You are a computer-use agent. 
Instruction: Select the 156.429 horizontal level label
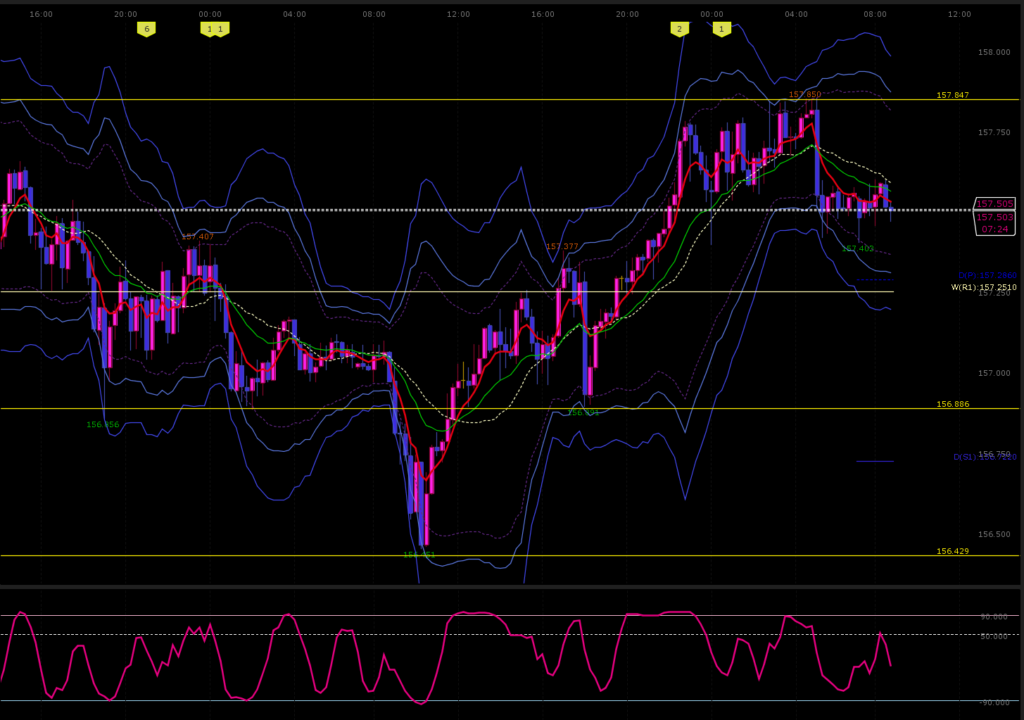952,552
